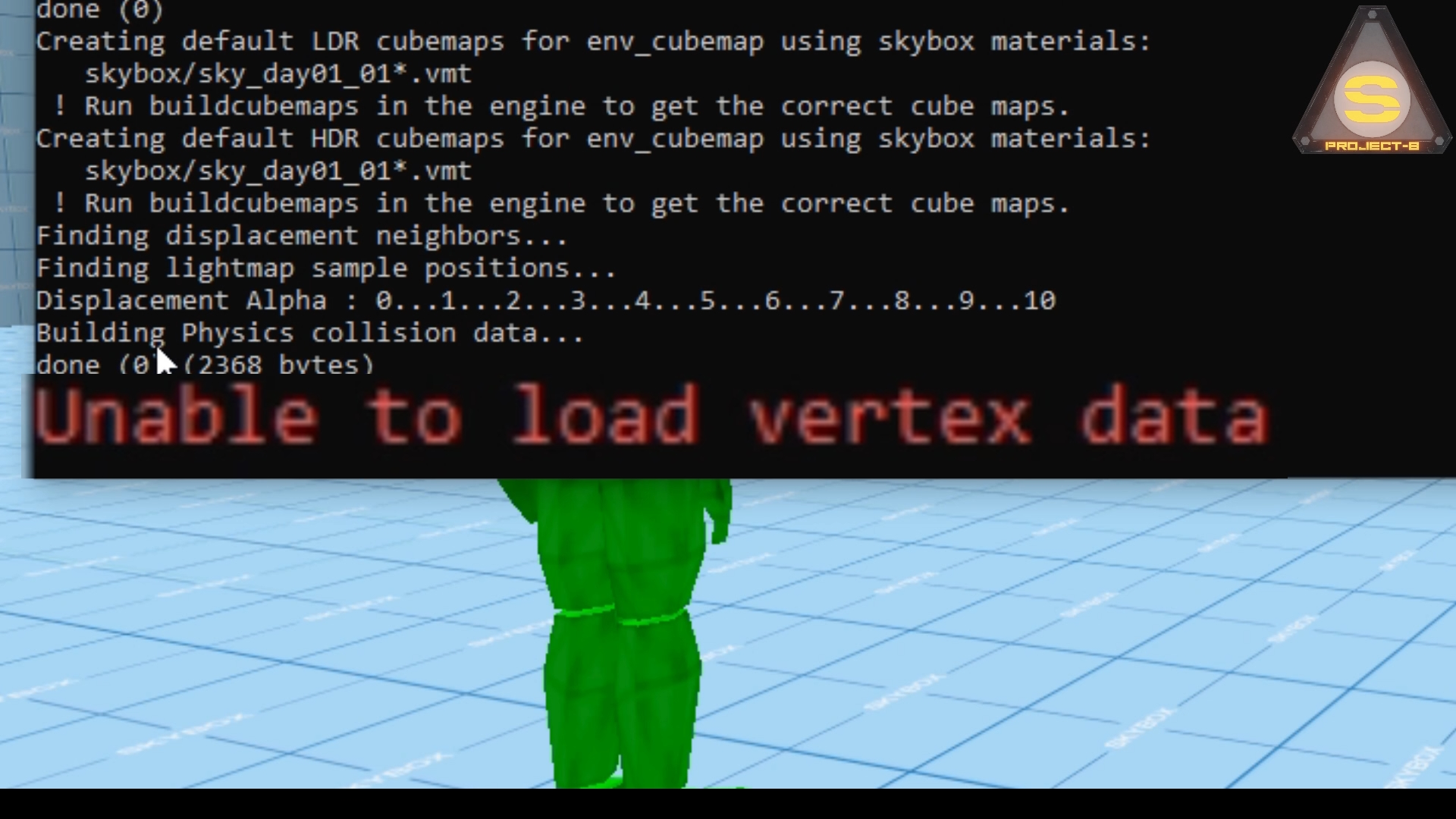Scroll through the console log output
The width and height of the screenshot is (1456, 819).
point(600,200)
